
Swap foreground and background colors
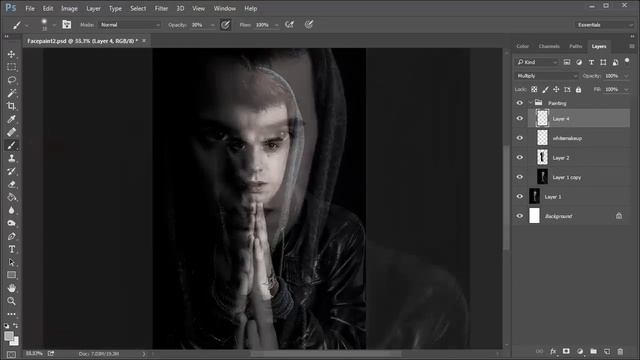pos(16,326)
